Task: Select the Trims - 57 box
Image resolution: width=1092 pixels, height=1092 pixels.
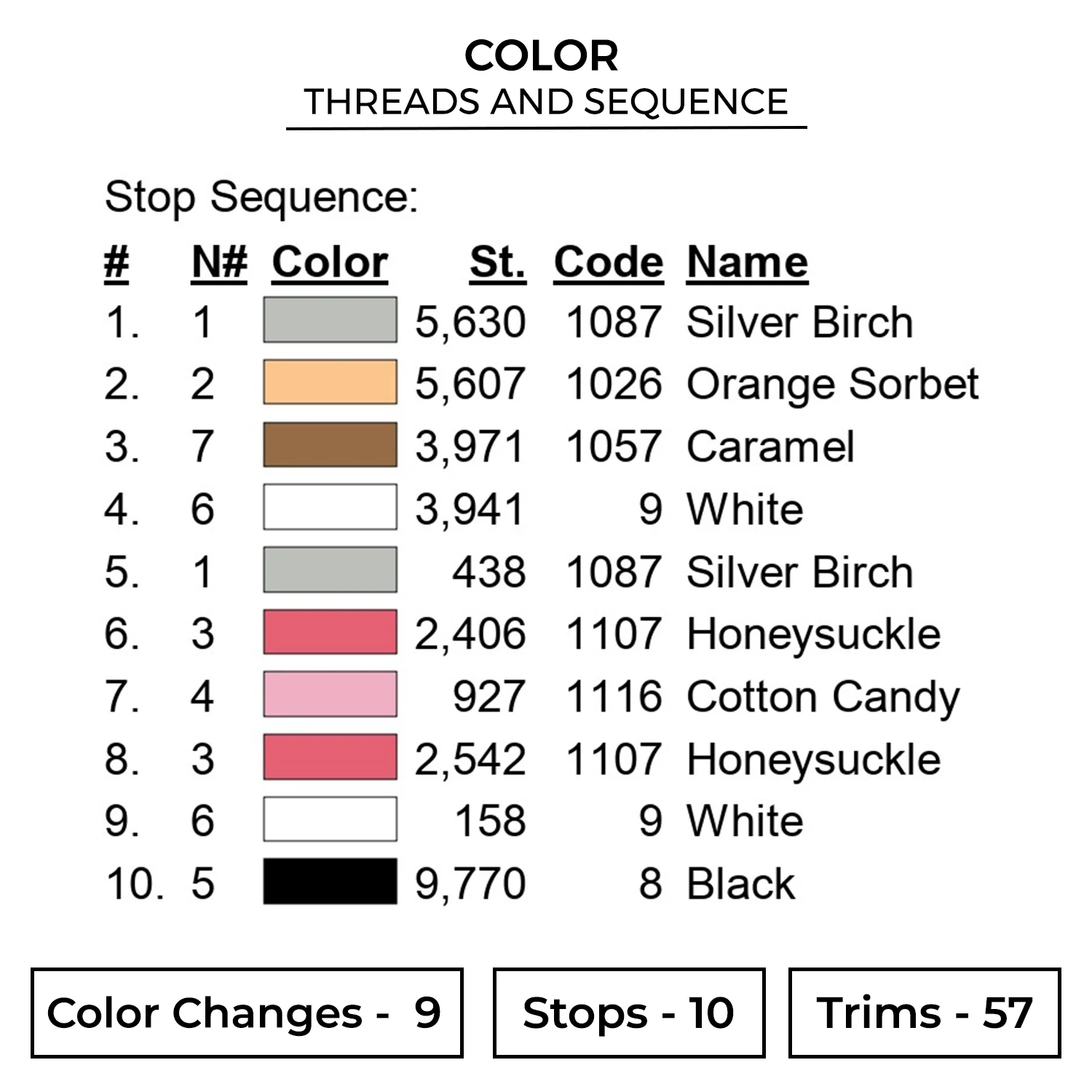Action: pos(925,1013)
